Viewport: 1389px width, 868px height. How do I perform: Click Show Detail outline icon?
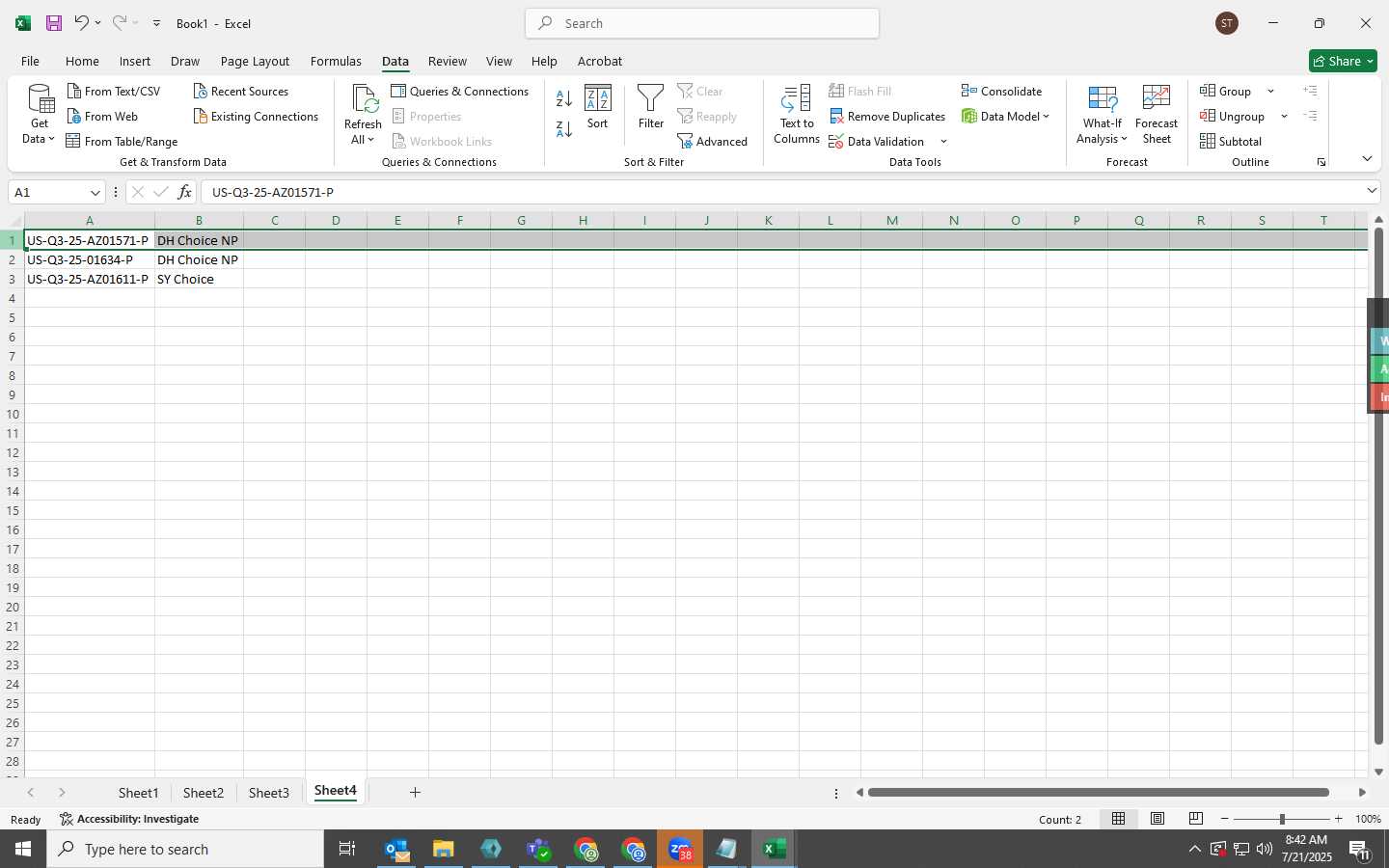click(x=1310, y=91)
